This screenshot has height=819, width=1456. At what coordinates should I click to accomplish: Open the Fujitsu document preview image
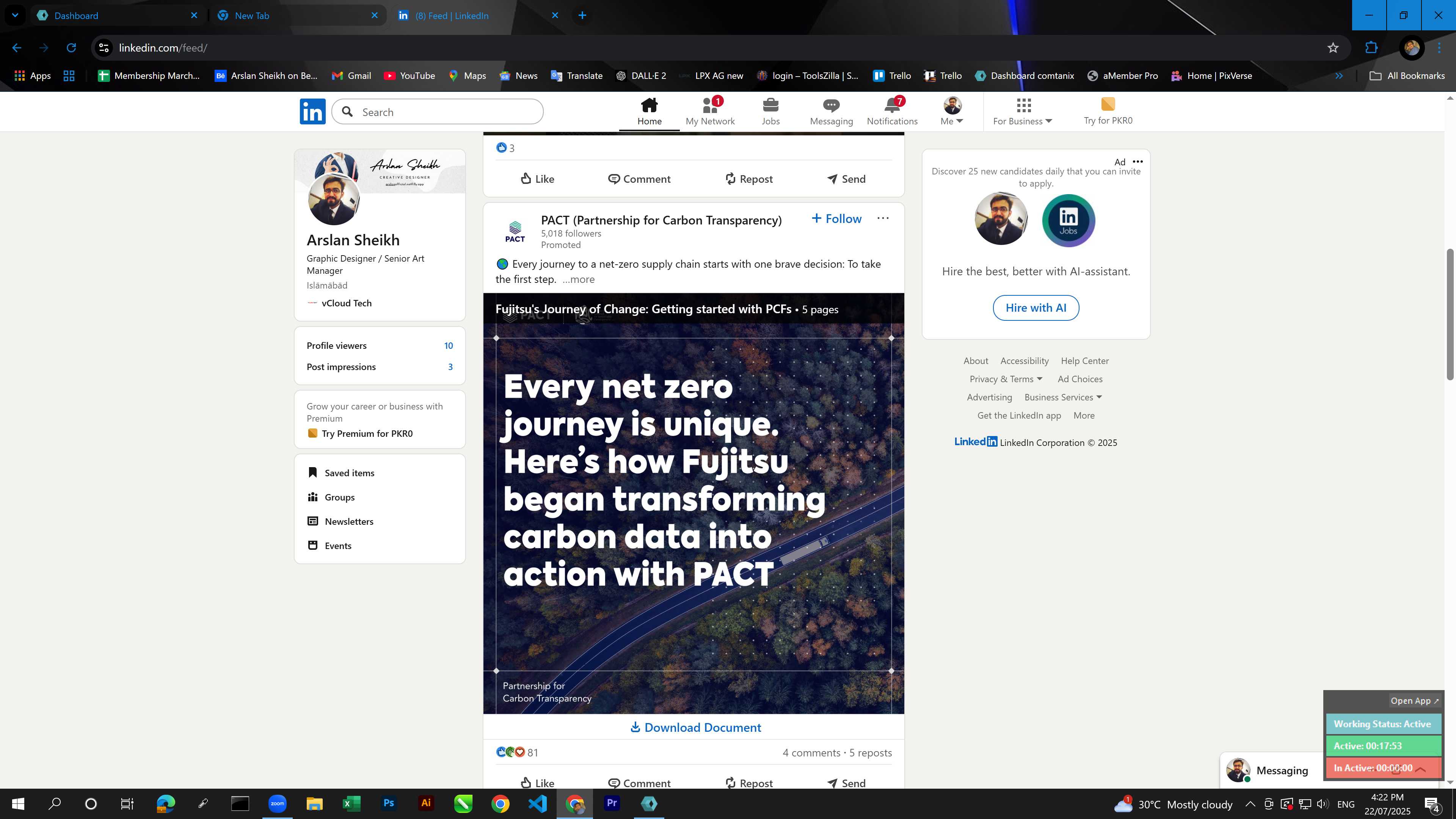(693, 503)
